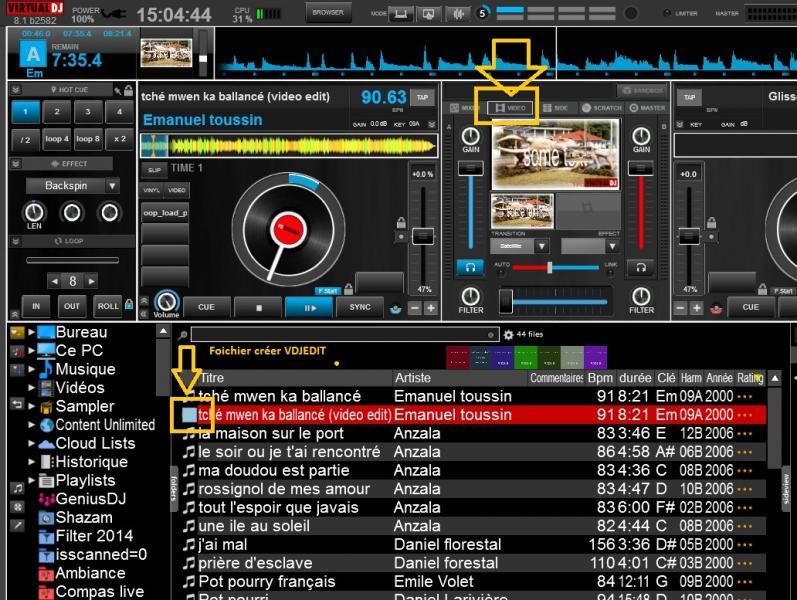
Task: Click the deck B FILTER knob
Action: click(641, 297)
